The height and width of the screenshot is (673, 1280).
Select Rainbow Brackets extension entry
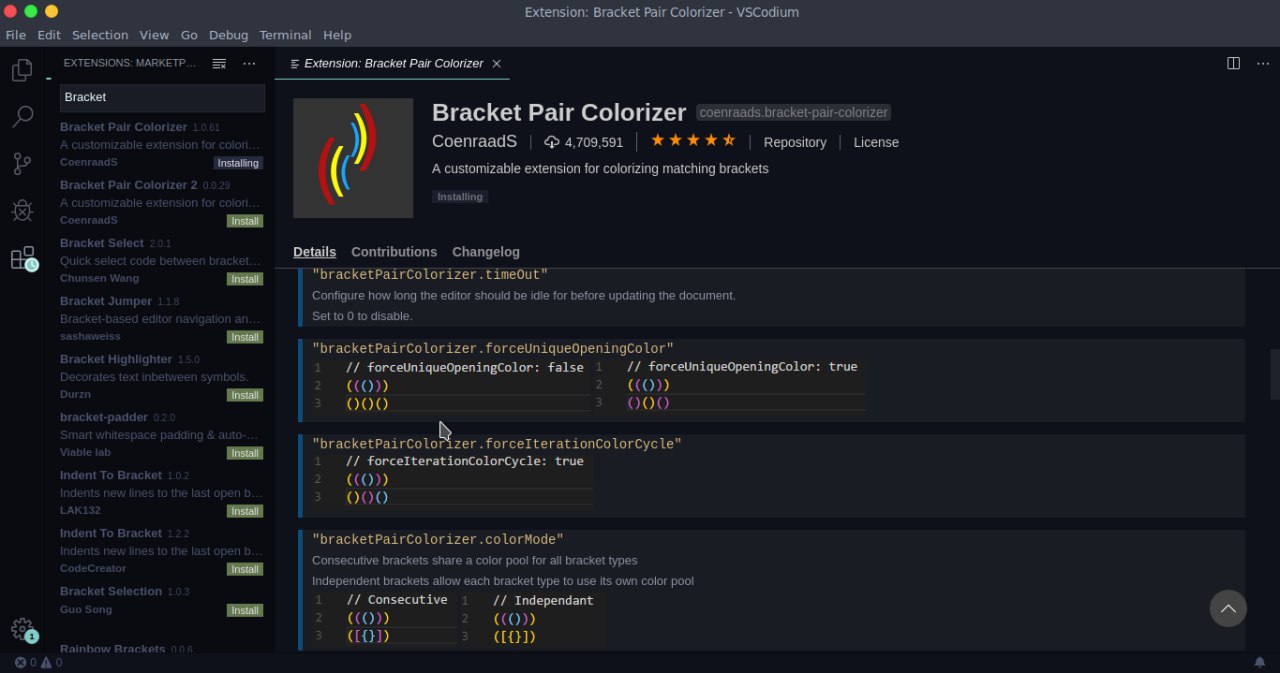coord(160,647)
